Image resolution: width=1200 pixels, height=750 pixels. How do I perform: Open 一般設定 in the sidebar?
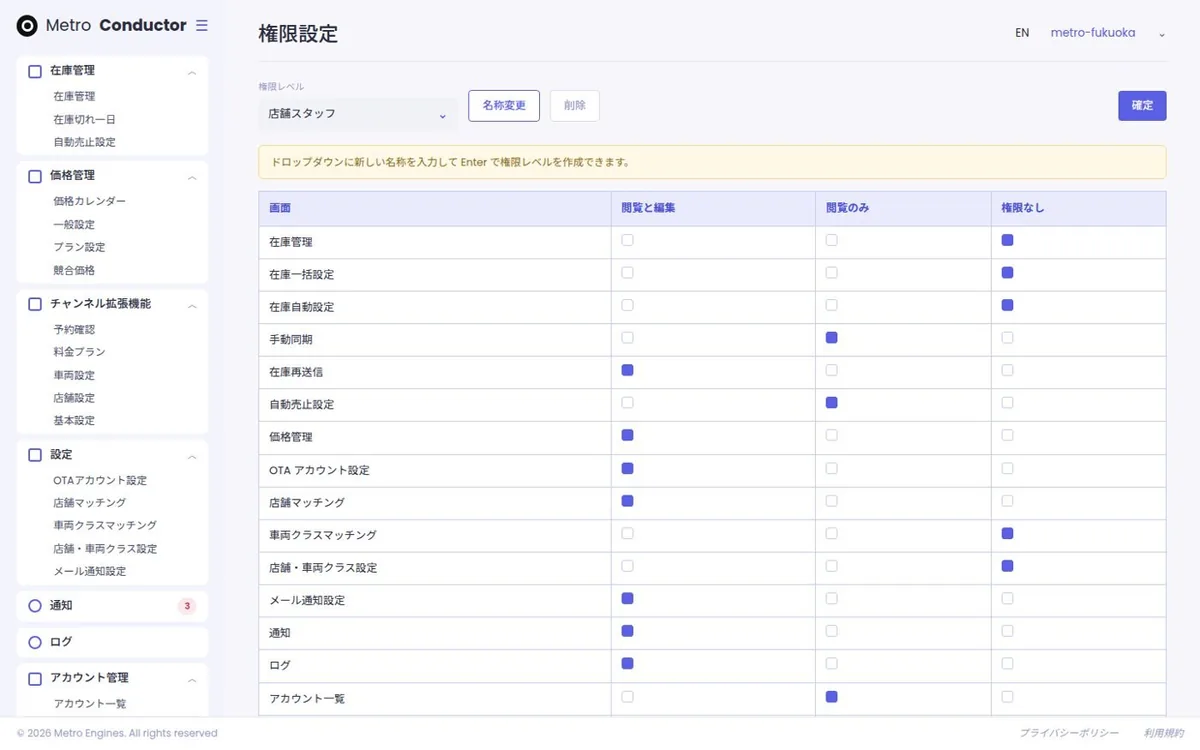pyautogui.click(x=74, y=225)
